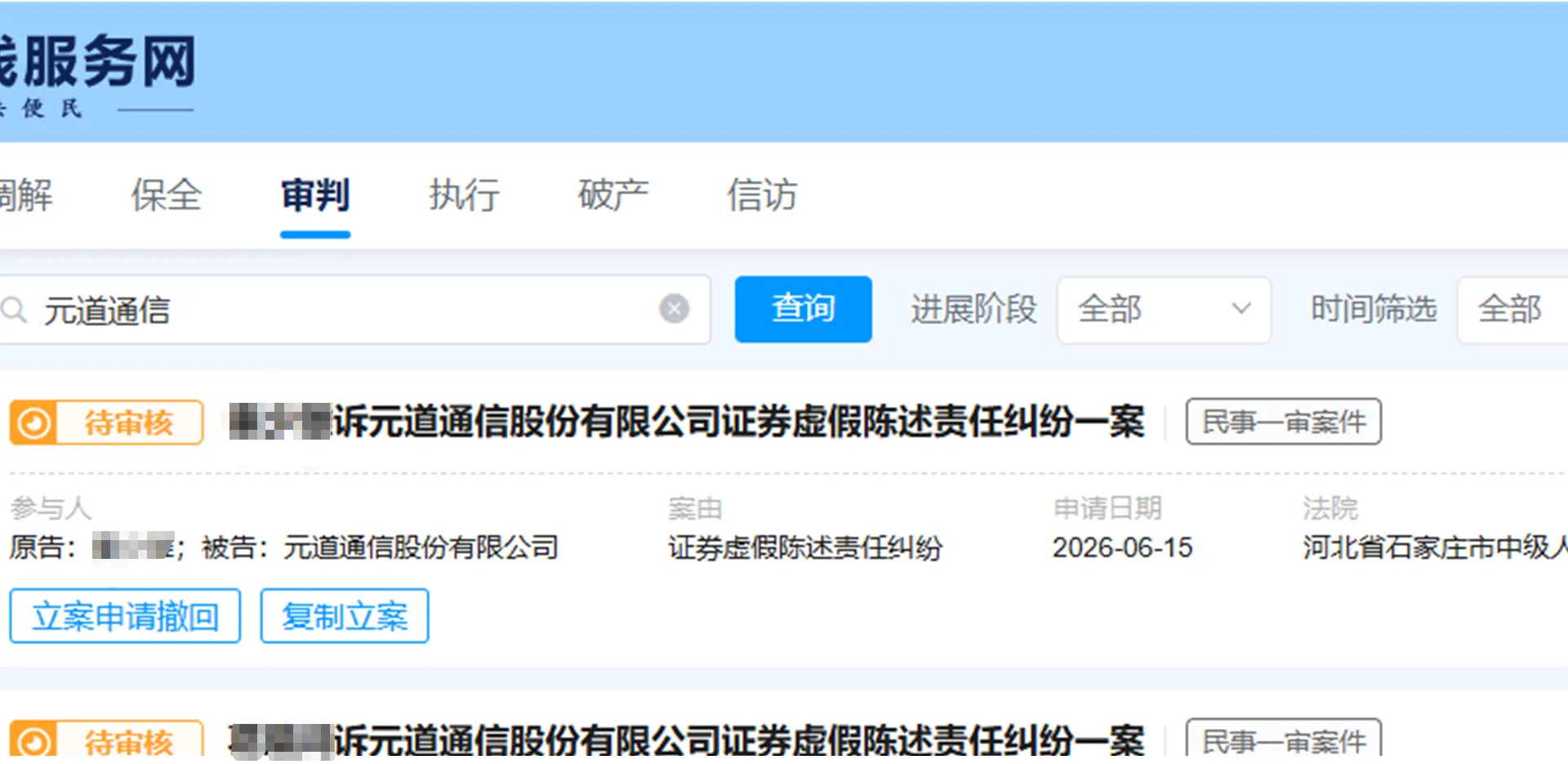Click the 法院 column label

pyautogui.click(x=1330, y=508)
